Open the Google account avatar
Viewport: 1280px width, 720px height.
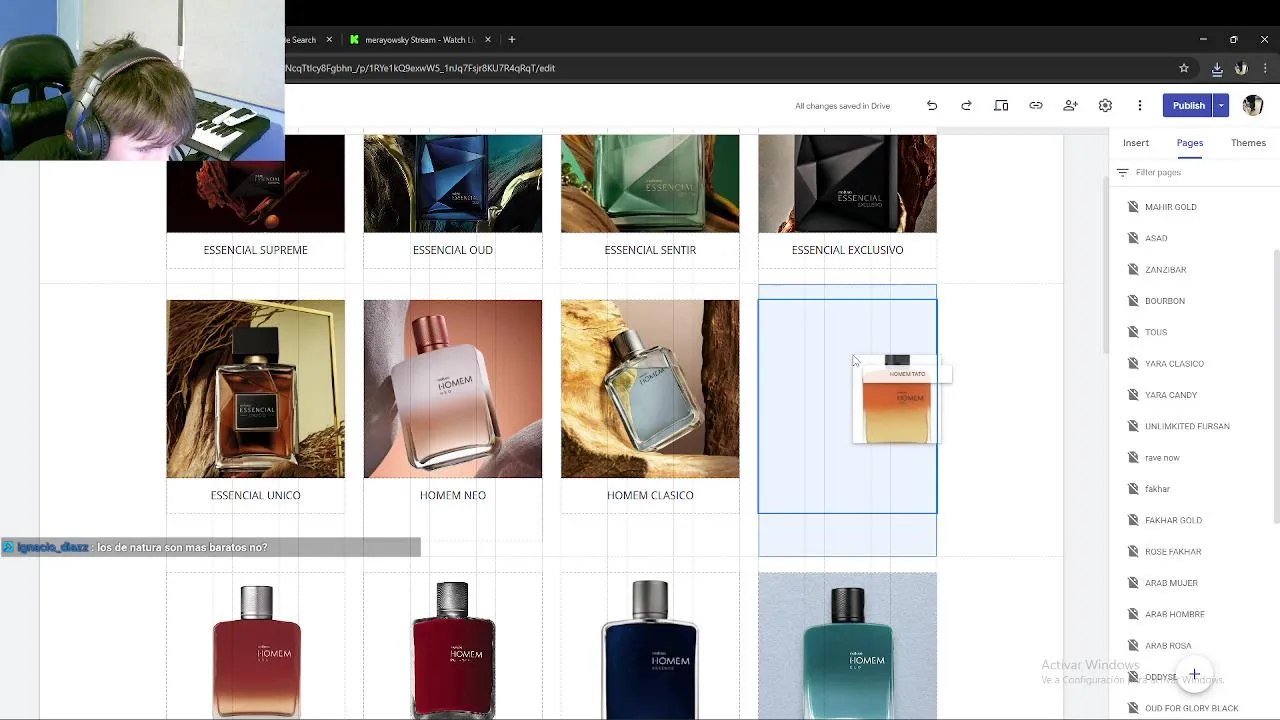(x=1253, y=105)
